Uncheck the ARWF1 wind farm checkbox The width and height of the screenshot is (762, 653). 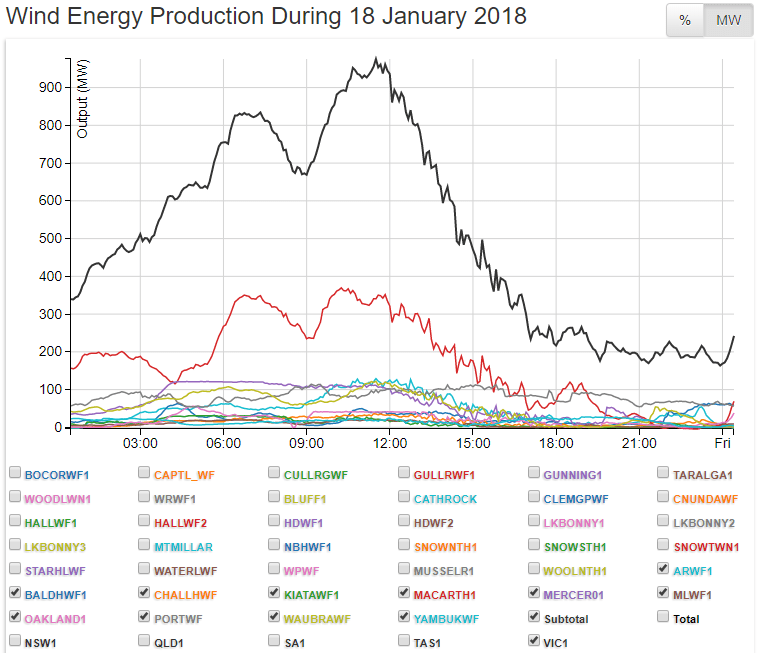click(x=665, y=569)
